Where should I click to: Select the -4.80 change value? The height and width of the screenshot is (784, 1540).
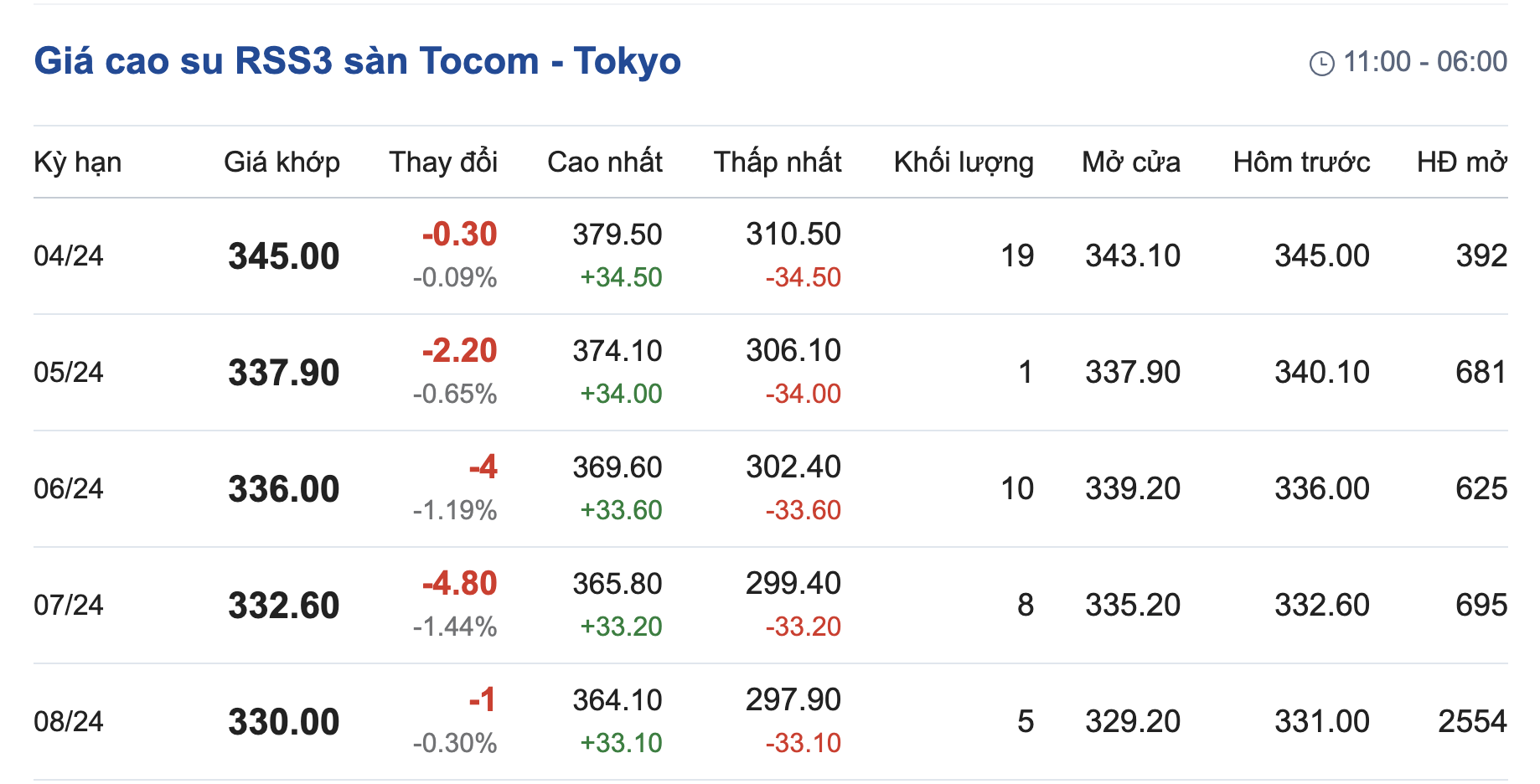click(459, 583)
